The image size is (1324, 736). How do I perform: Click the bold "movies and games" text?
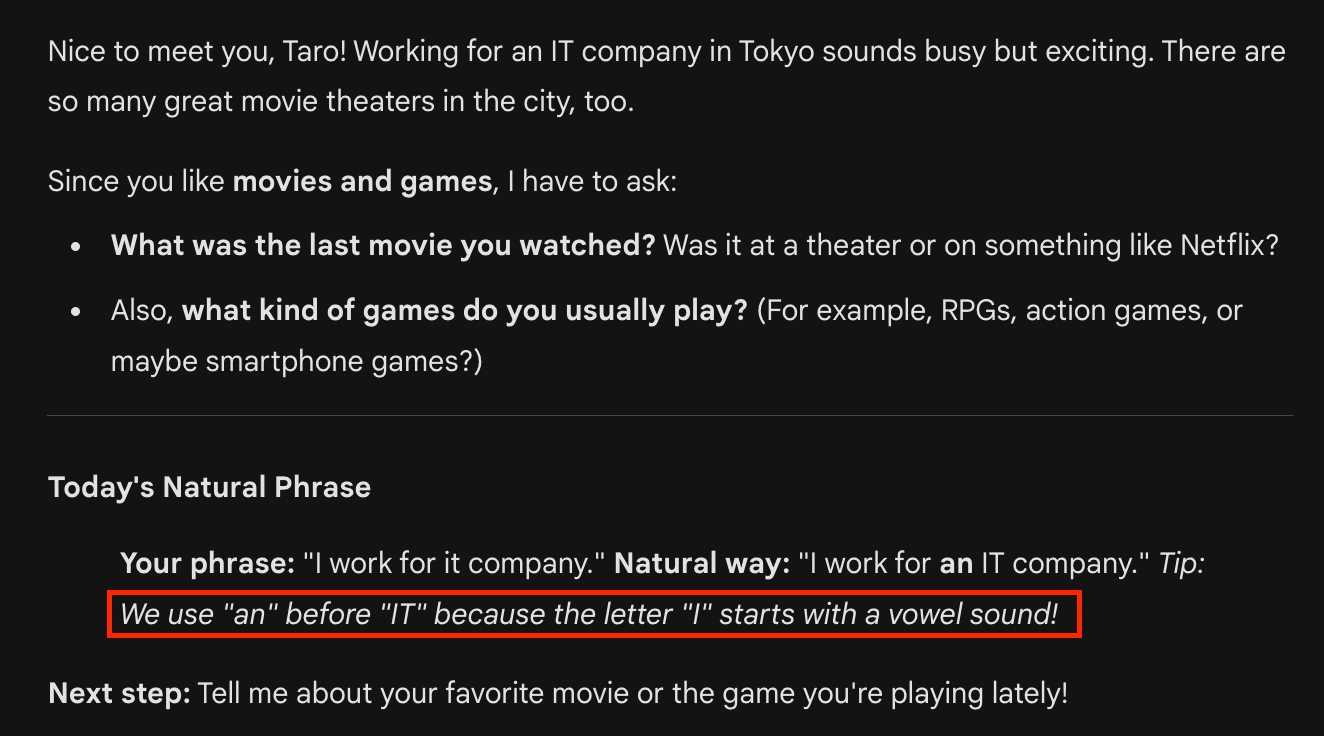(362, 181)
